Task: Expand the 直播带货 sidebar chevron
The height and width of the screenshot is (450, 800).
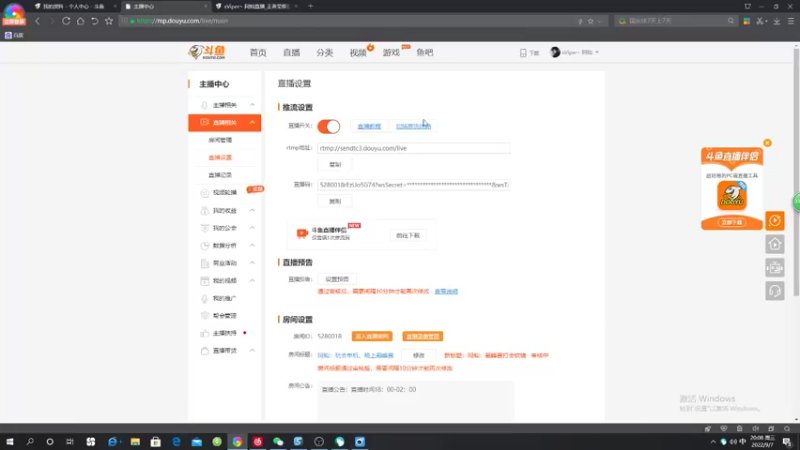Action: (252, 351)
